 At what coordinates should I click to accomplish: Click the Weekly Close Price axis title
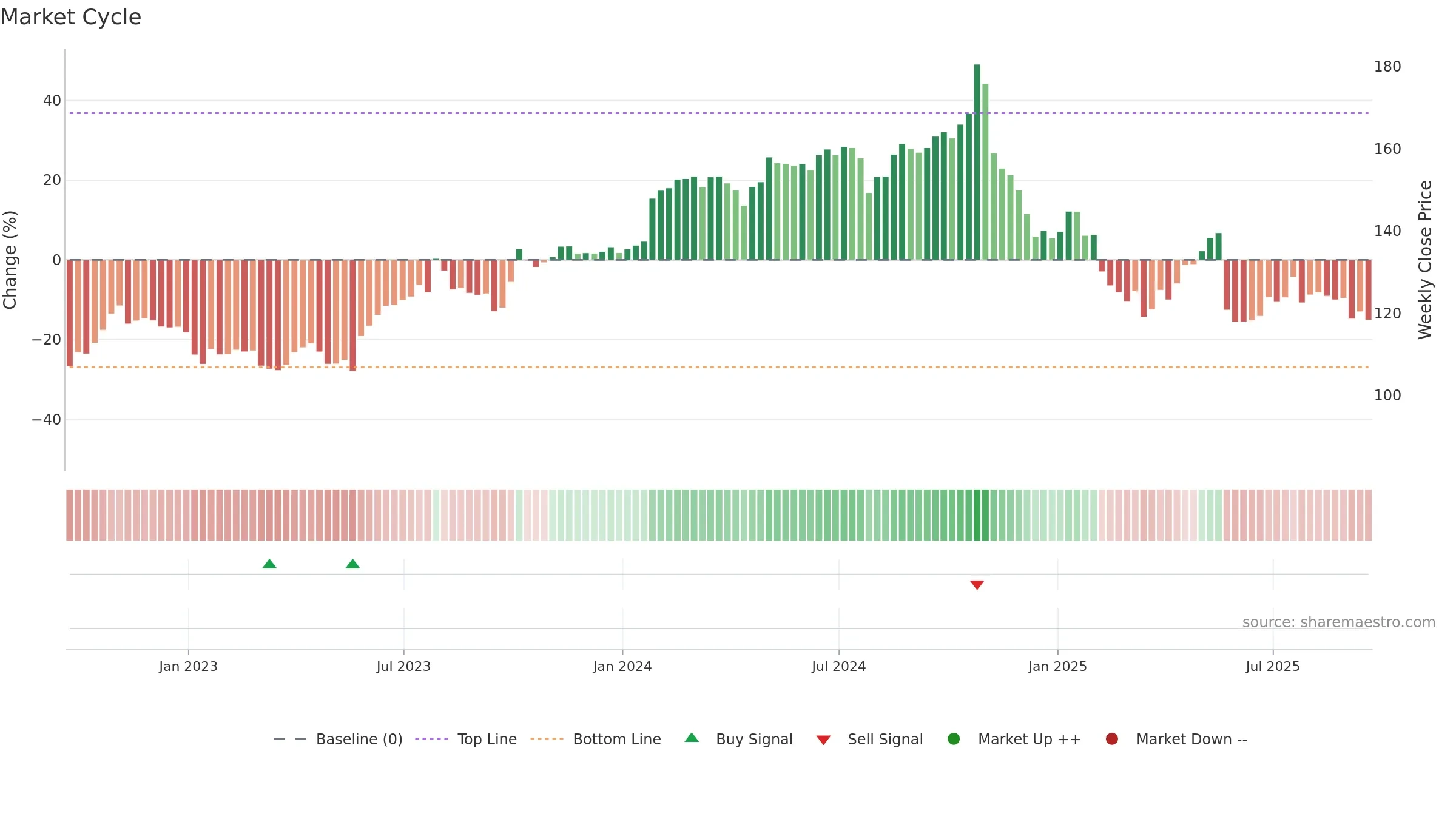tap(1425, 260)
